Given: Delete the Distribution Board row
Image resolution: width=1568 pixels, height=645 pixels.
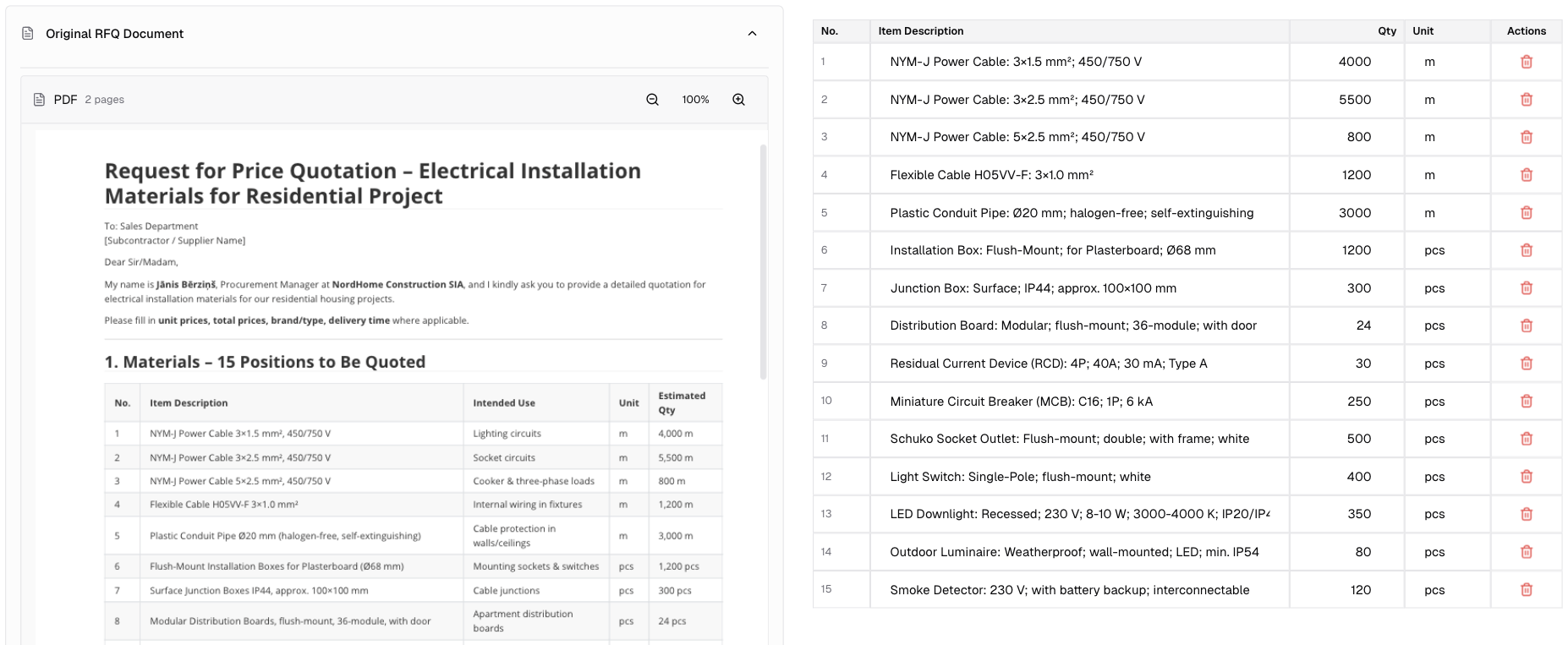Looking at the screenshot, I should [x=1526, y=325].
